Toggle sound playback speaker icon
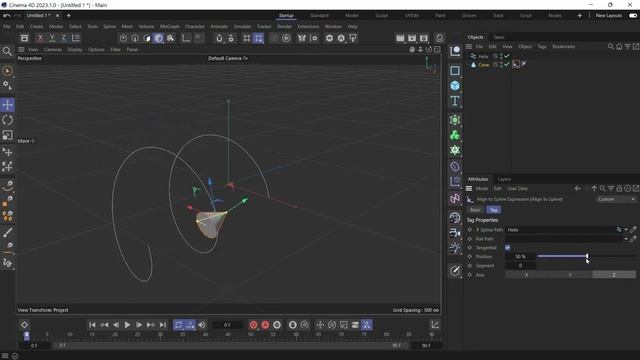The height and width of the screenshot is (360, 640). point(202,325)
